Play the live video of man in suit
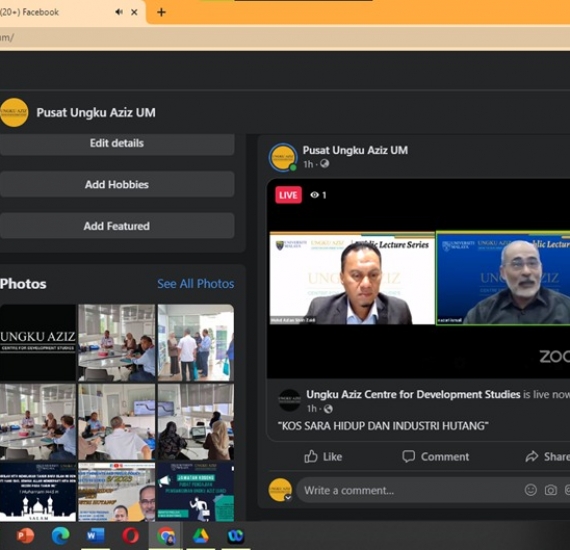 coord(352,278)
